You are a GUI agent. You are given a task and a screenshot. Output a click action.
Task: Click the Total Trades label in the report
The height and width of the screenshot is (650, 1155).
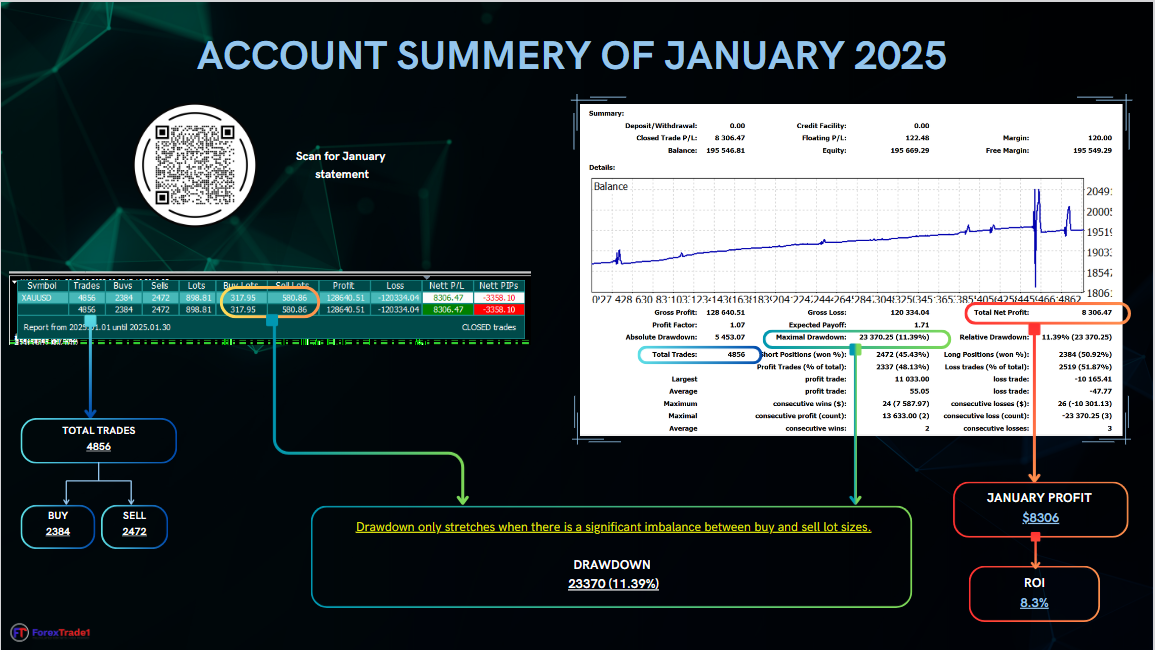tap(674, 354)
